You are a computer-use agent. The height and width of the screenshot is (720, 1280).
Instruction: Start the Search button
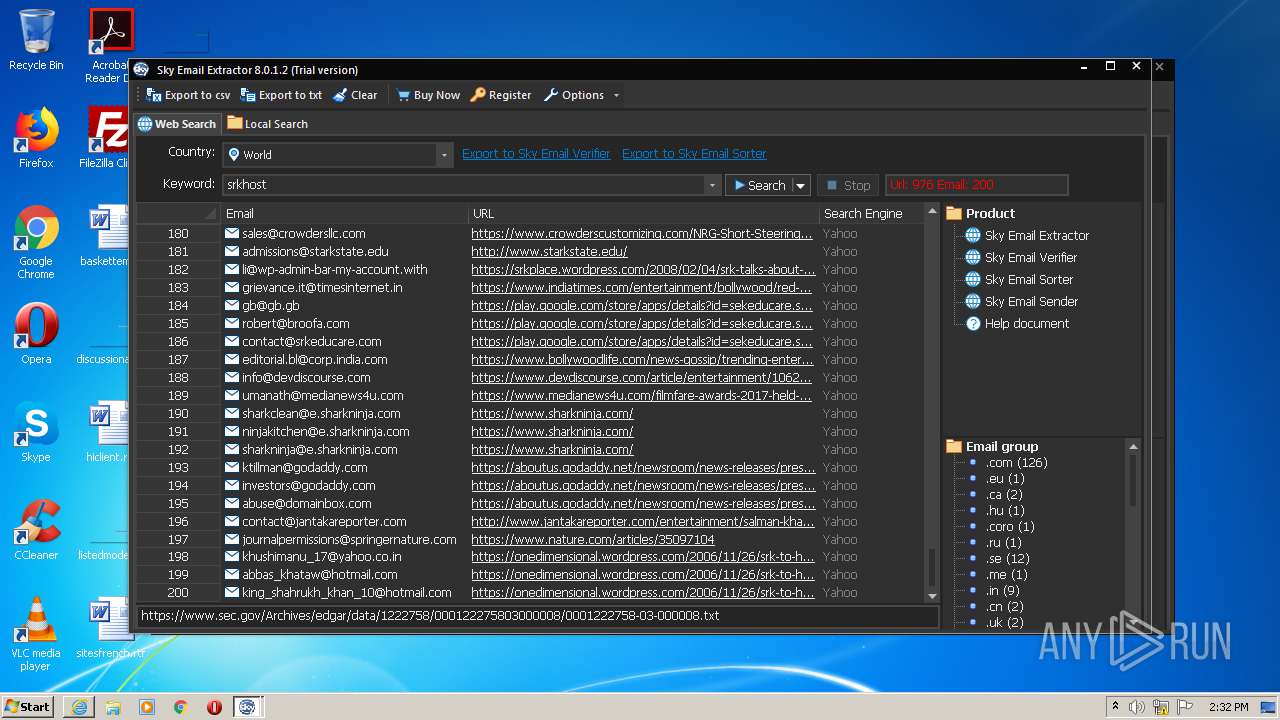(758, 185)
